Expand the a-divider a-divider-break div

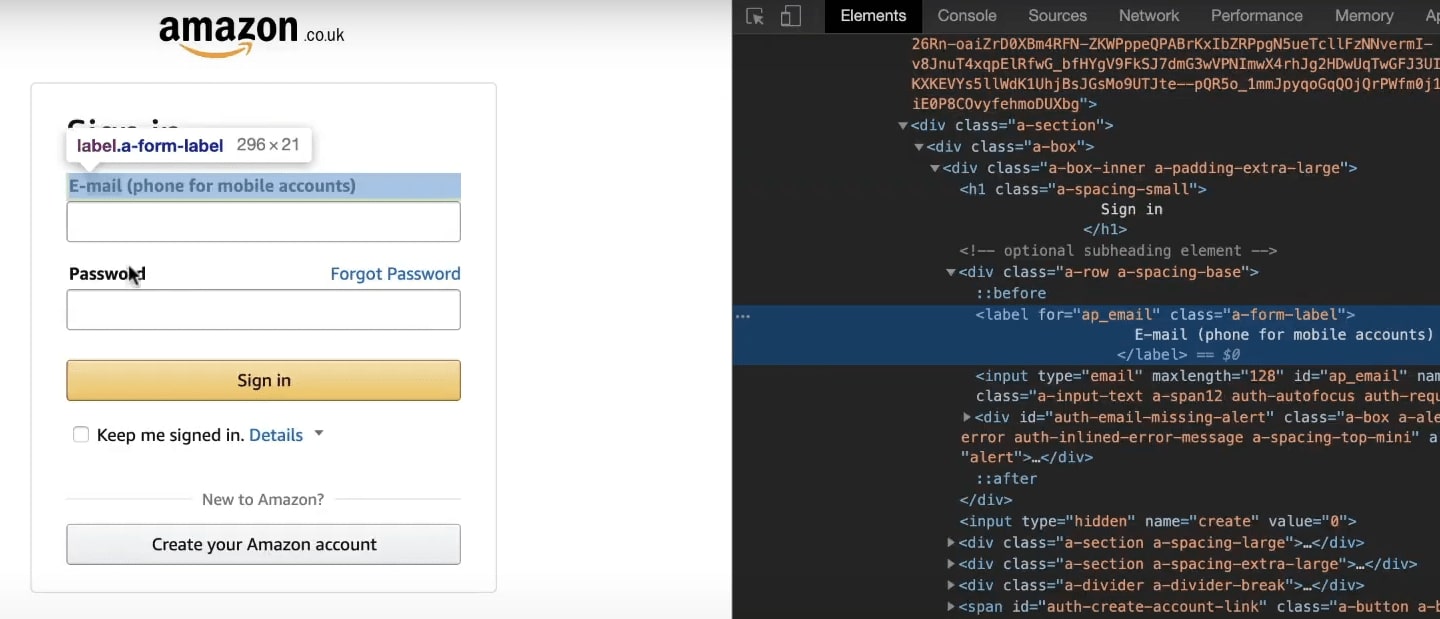point(951,585)
